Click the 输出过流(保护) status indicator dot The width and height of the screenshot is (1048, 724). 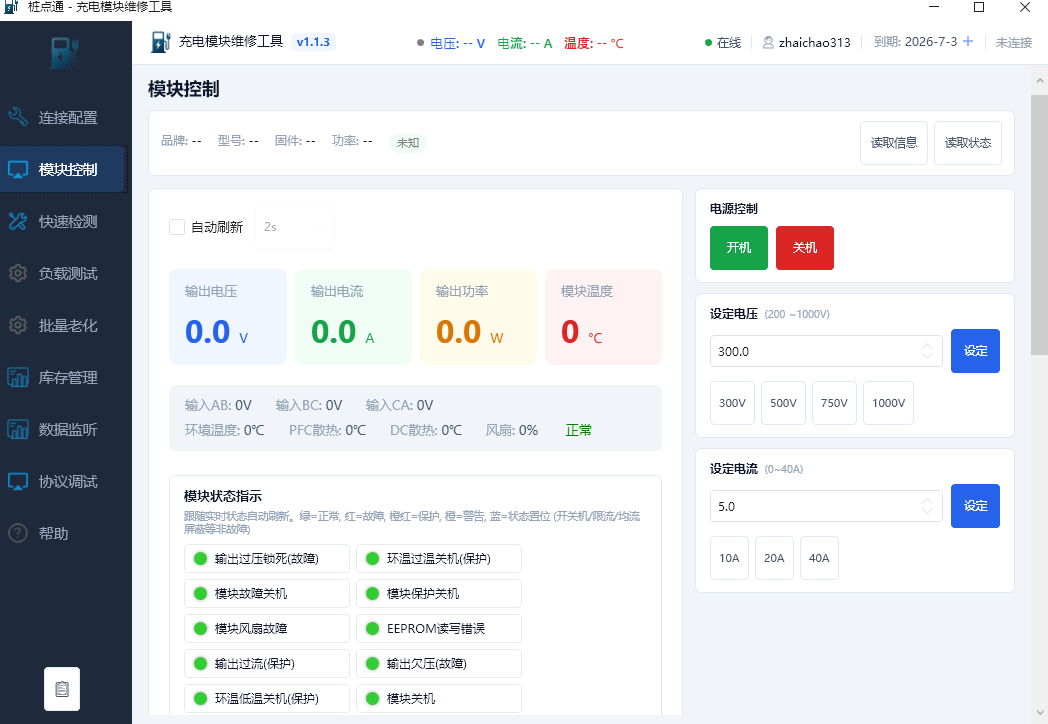click(200, 663)
